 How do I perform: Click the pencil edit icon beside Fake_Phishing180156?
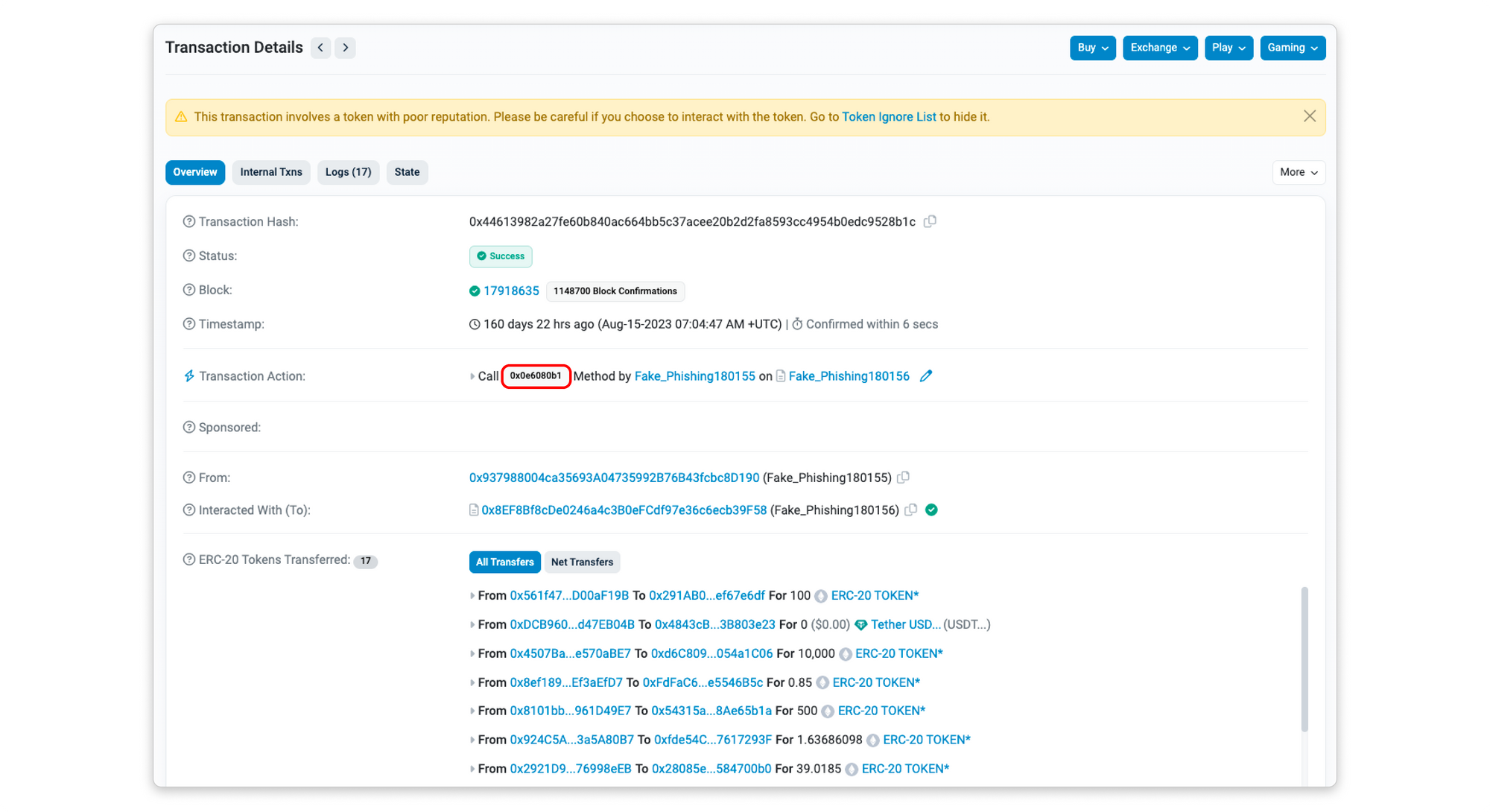click(x=926, y=376)
